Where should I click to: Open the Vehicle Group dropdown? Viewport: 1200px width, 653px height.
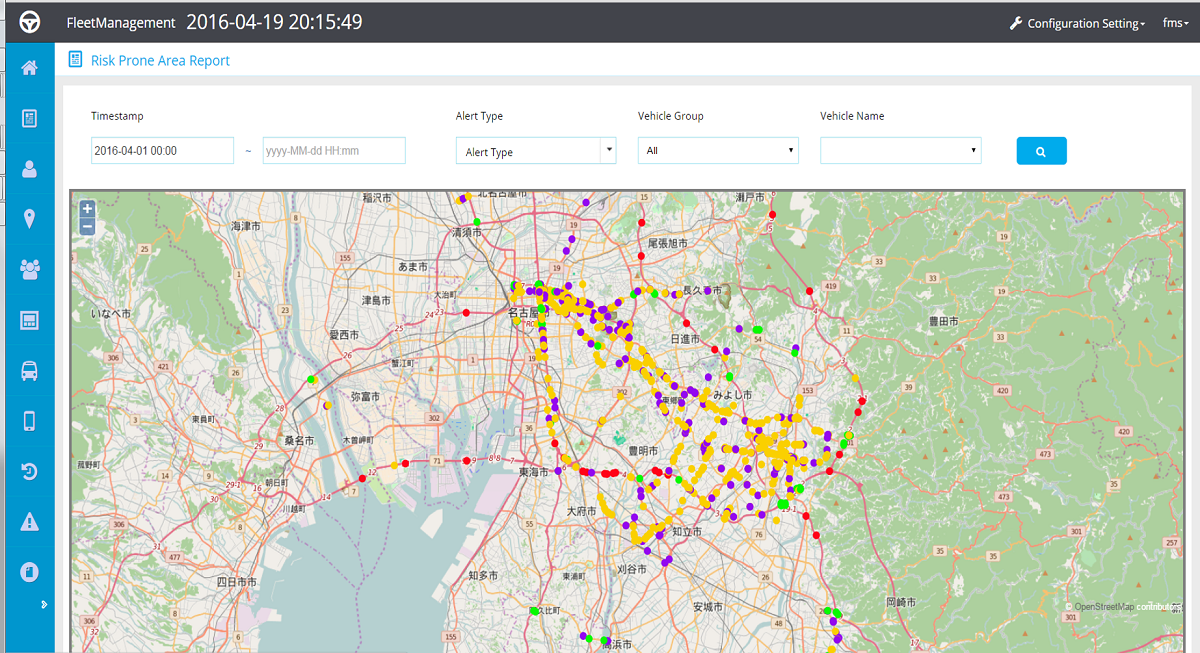[718, 150]
